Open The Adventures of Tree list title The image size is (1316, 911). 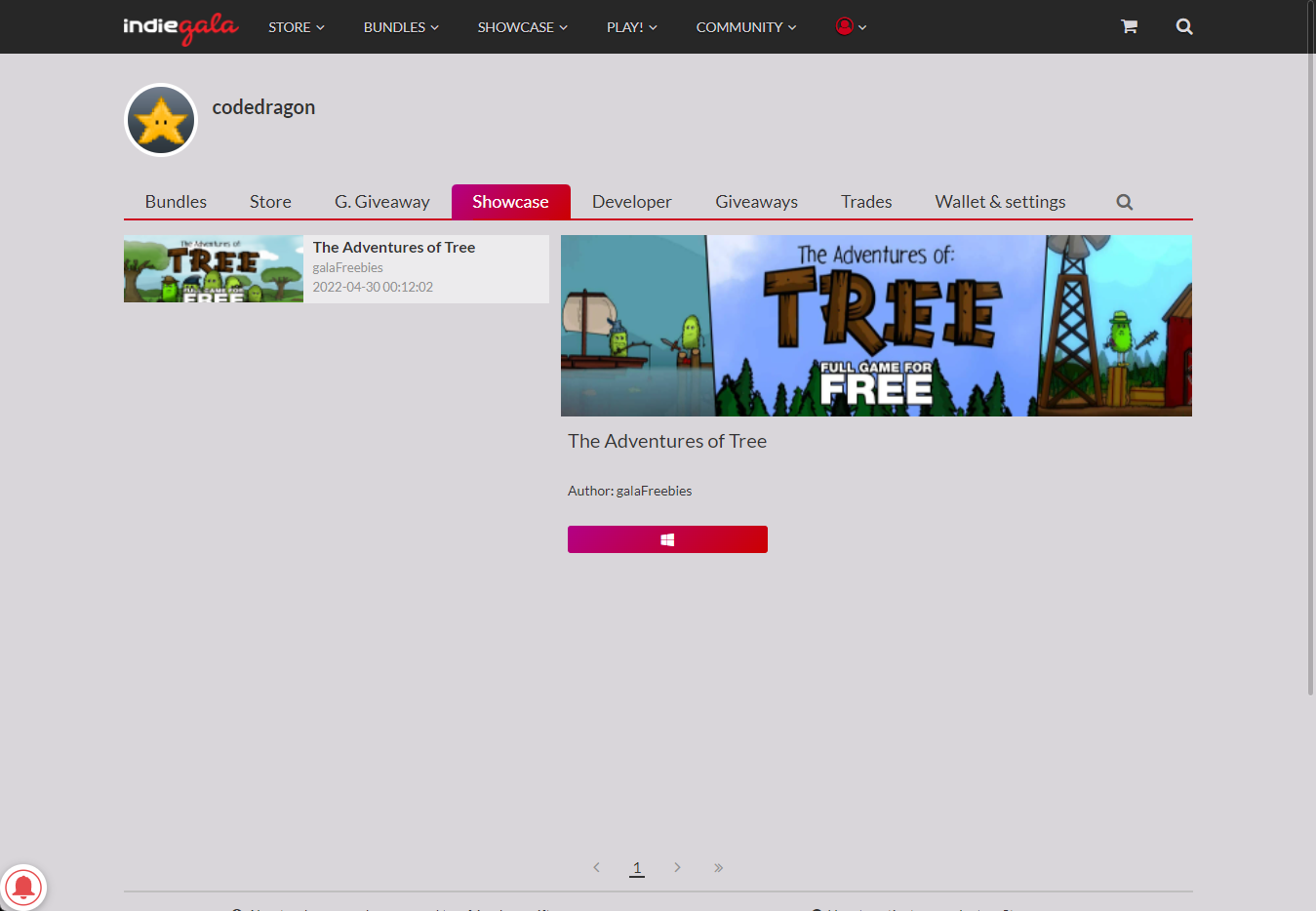point(394,248)
